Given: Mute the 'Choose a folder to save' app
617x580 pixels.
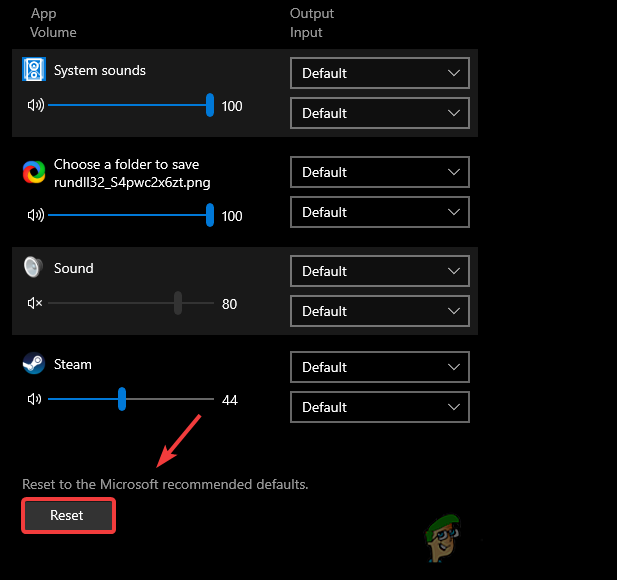Looking at the screenshot, I should coord(36,215).
